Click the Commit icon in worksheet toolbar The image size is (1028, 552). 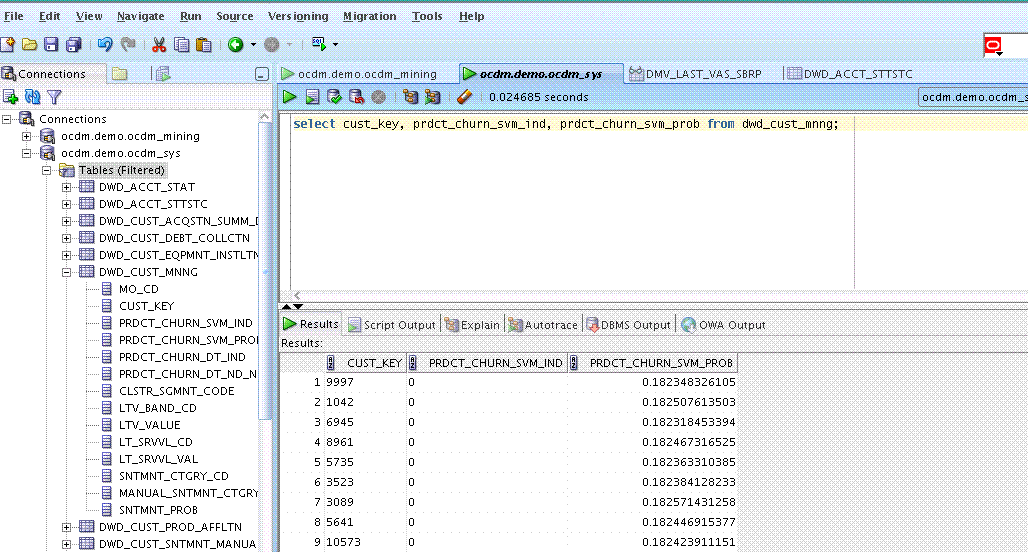(x=334, y=97)
